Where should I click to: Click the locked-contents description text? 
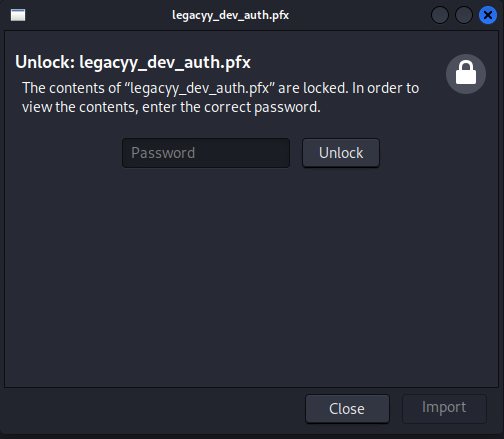(220, 98)
